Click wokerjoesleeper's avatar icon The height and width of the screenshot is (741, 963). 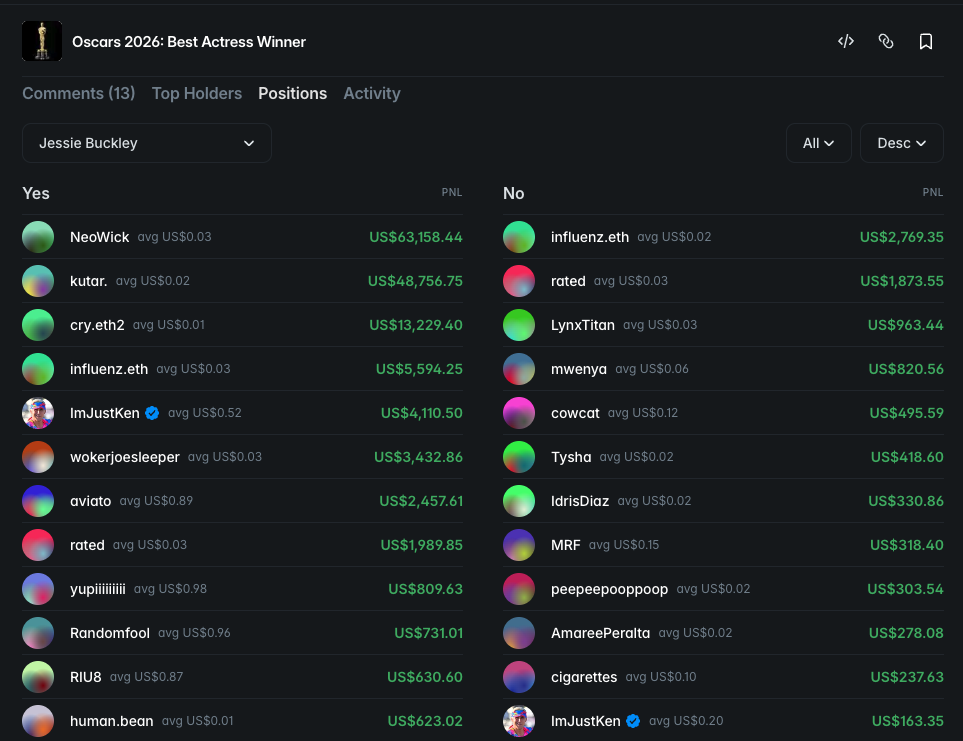coord(38,457)
